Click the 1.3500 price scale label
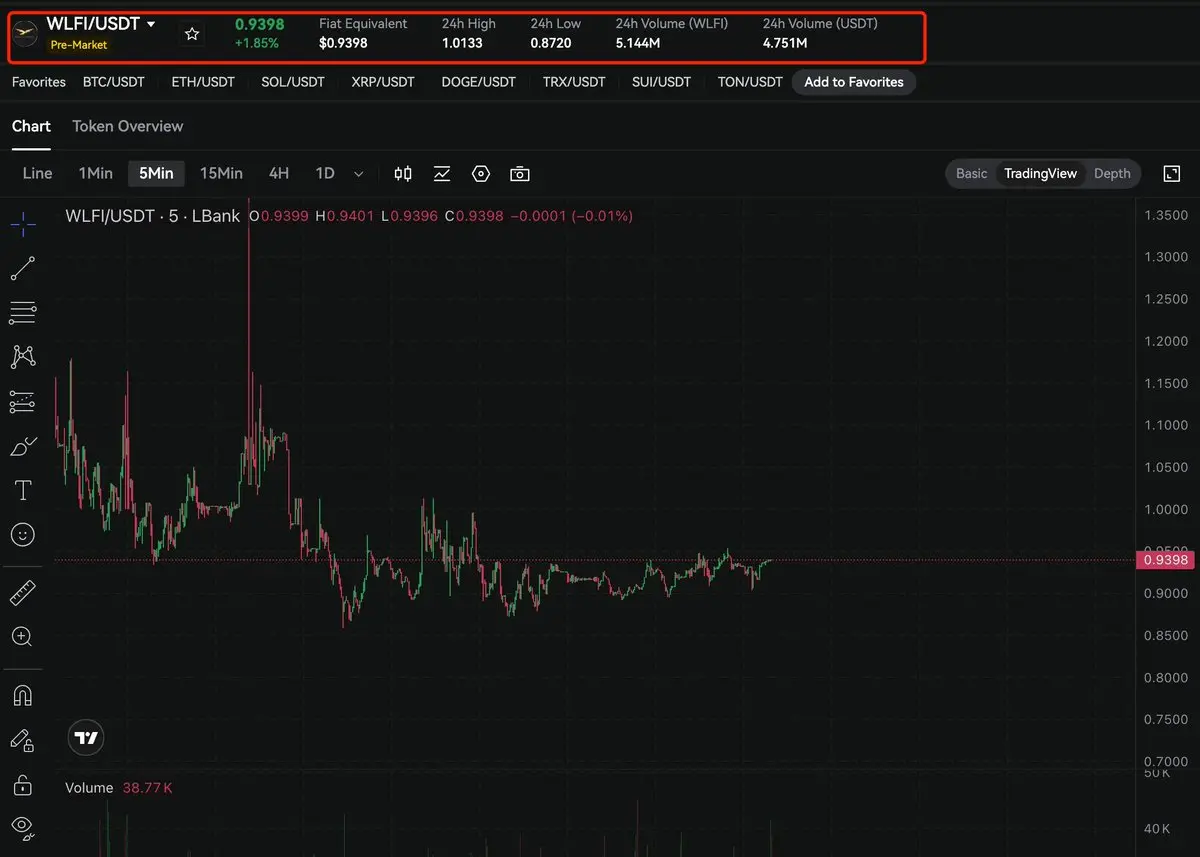 [1166, 215]
